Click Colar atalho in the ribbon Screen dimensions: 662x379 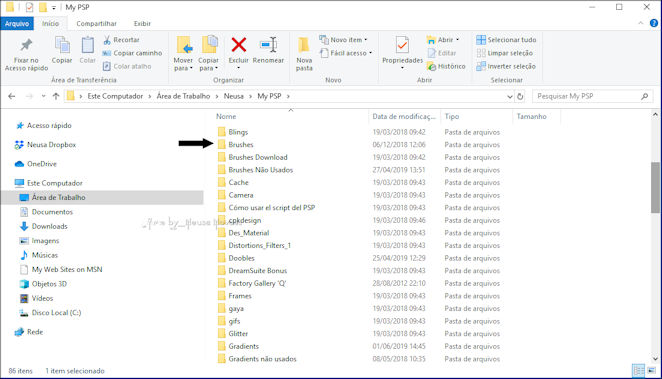click(127, 66)
